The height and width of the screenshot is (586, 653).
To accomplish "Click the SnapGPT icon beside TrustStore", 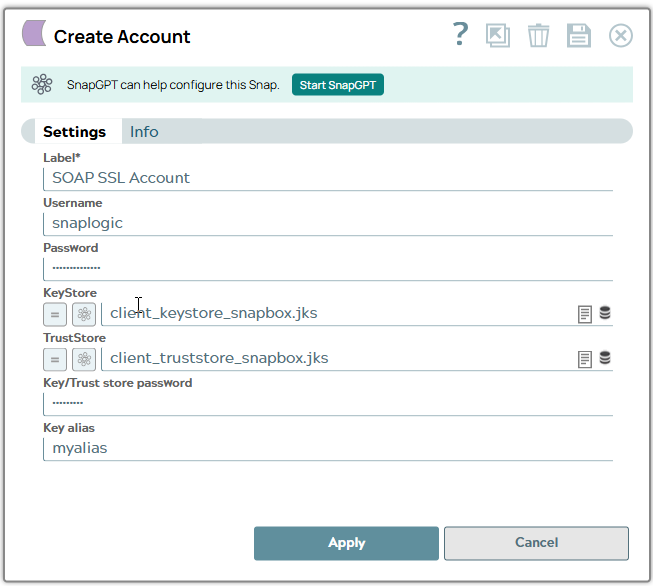I will pyautogui.click(x=84, y=359).
